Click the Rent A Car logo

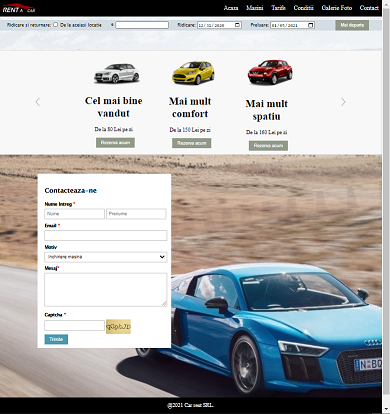[19, 8]
